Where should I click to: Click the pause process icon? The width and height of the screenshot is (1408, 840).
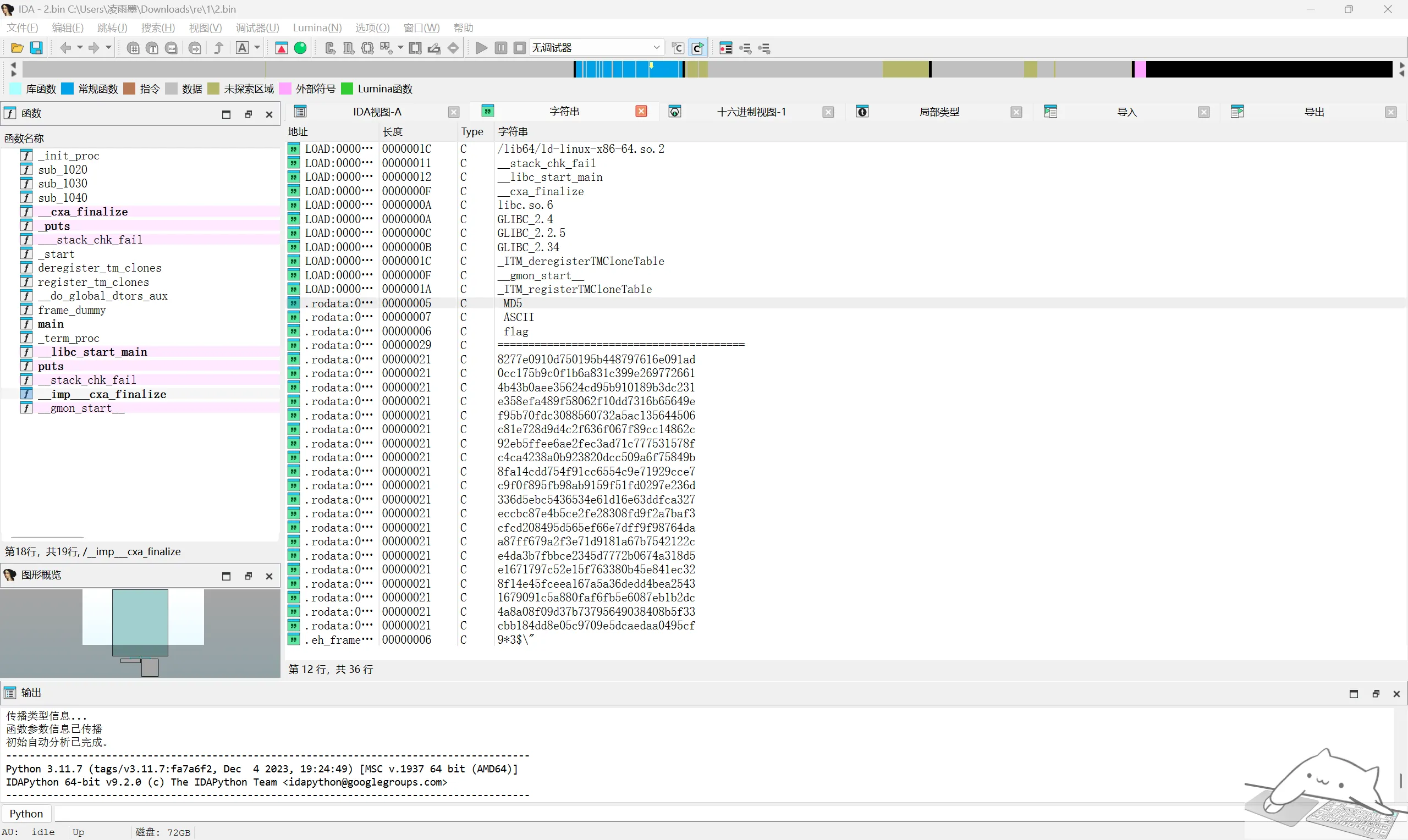(x=501, y=48)
